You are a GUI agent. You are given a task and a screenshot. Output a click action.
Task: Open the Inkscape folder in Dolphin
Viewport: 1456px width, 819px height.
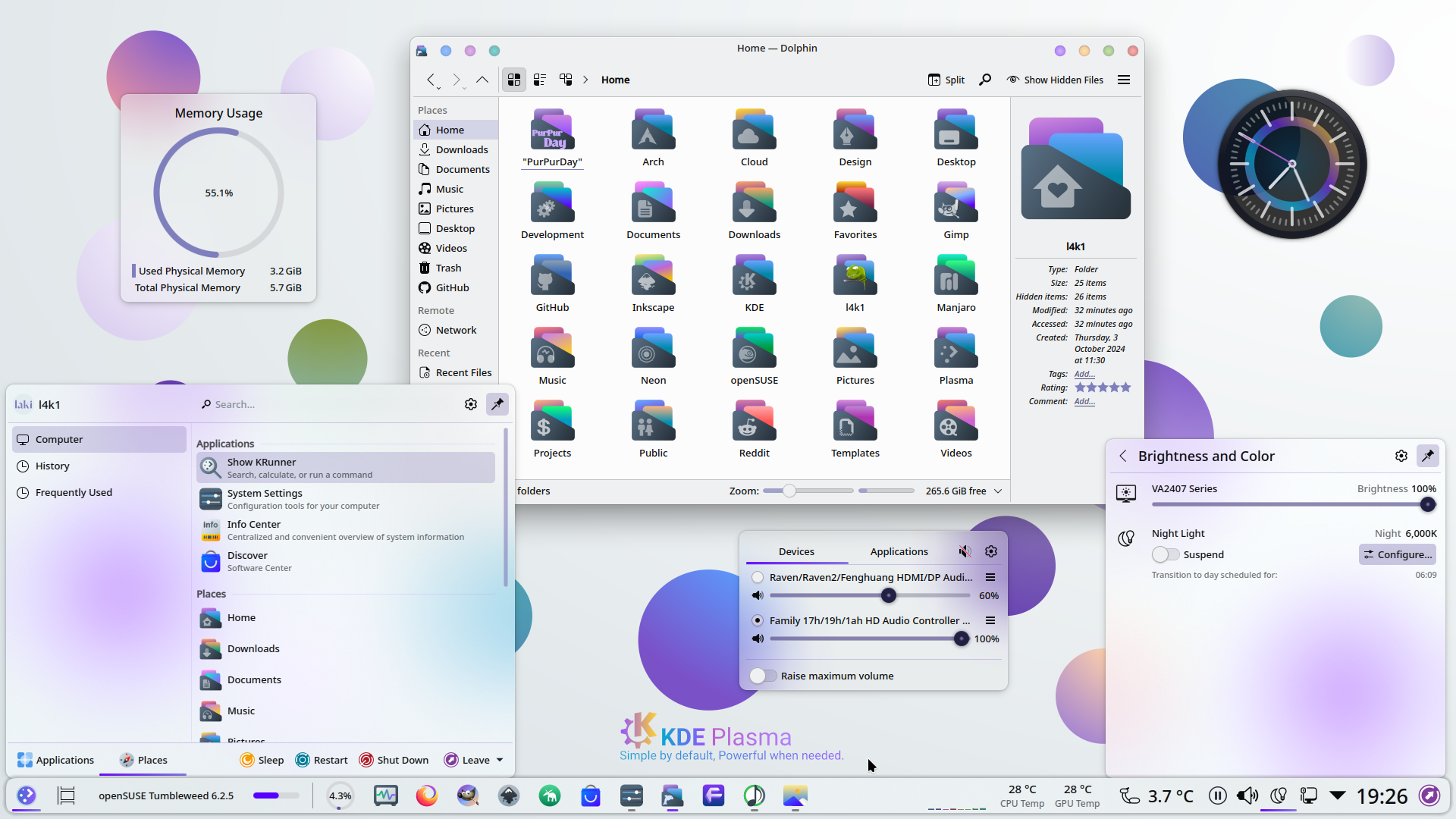click(x=653, y=284)
